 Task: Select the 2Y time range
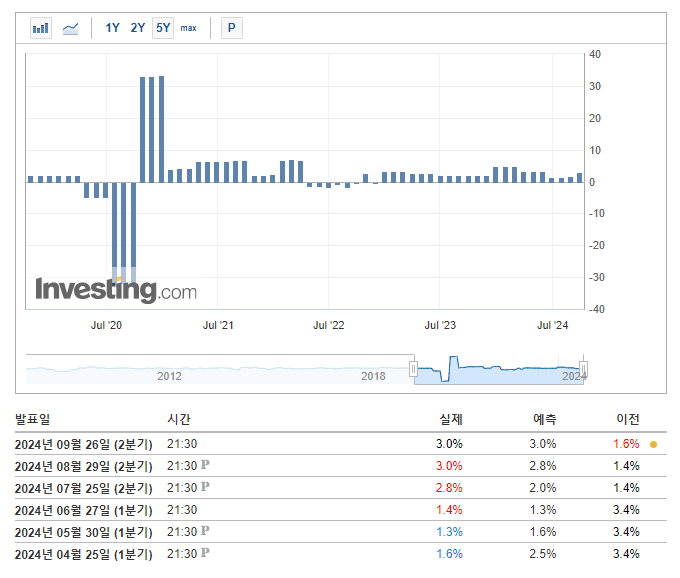pyautogui.click(x=137, y=28)
